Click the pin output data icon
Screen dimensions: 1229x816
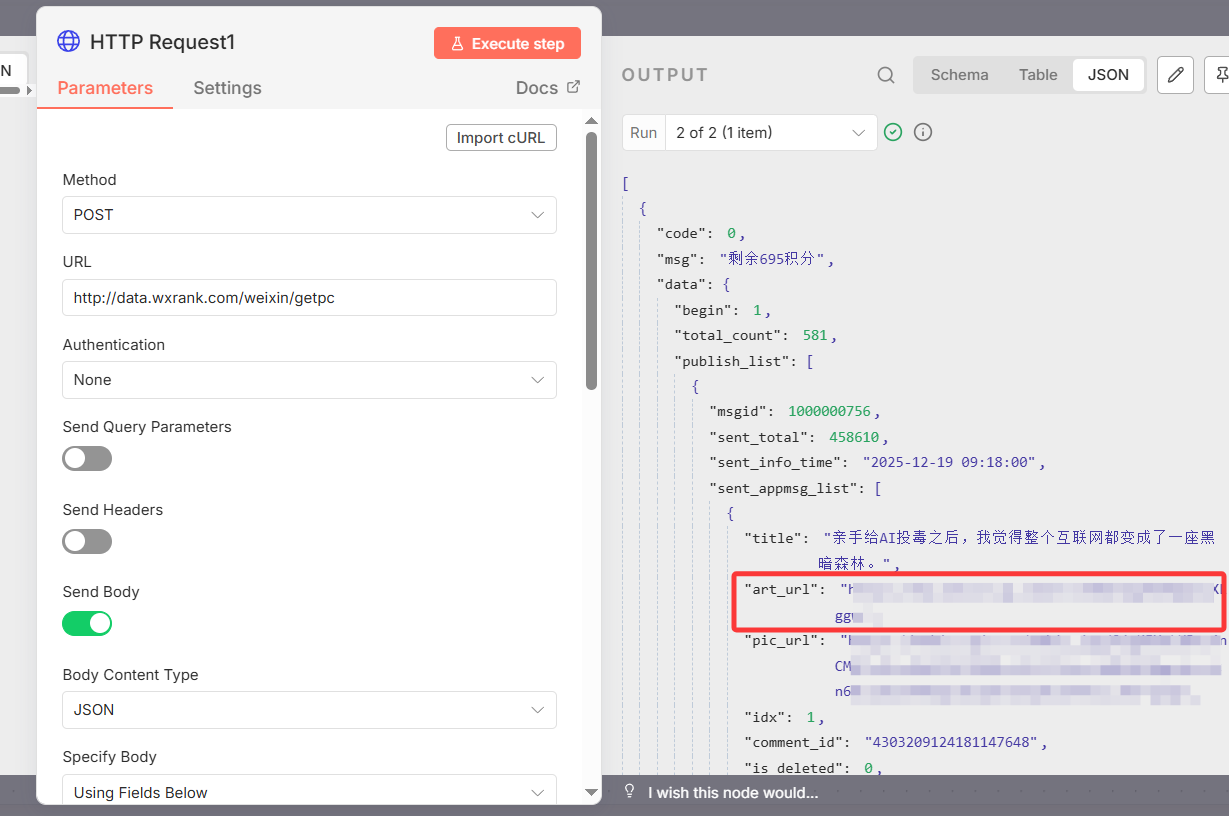(x=1220, y=75)
